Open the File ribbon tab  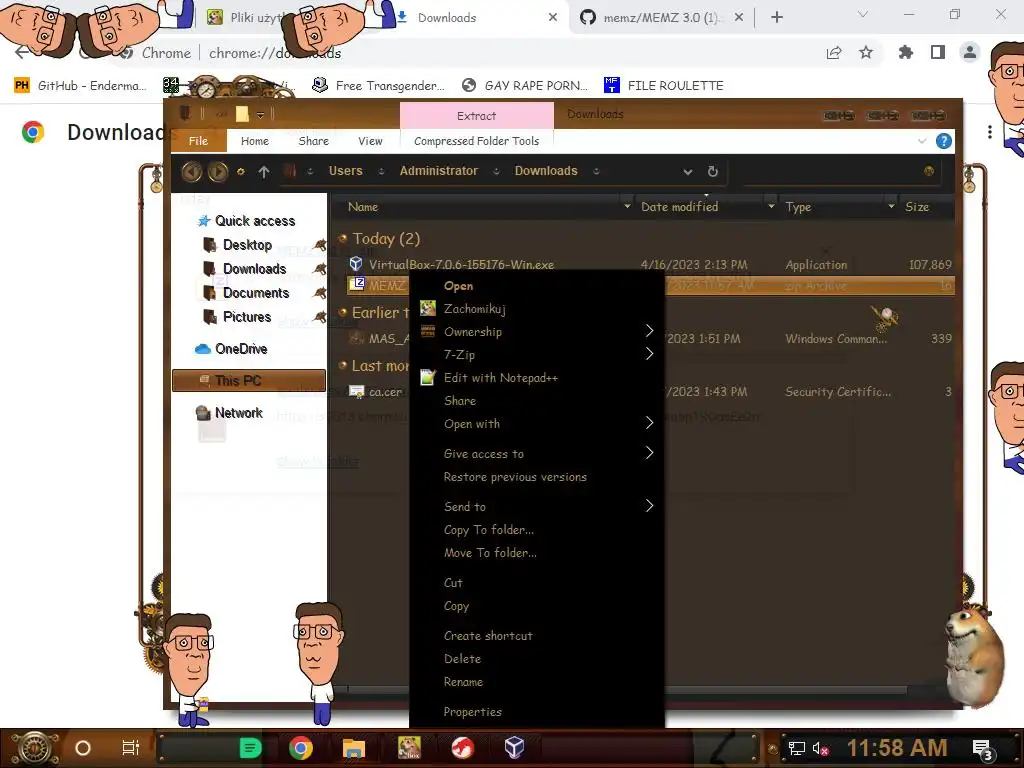tap(199, 141)
